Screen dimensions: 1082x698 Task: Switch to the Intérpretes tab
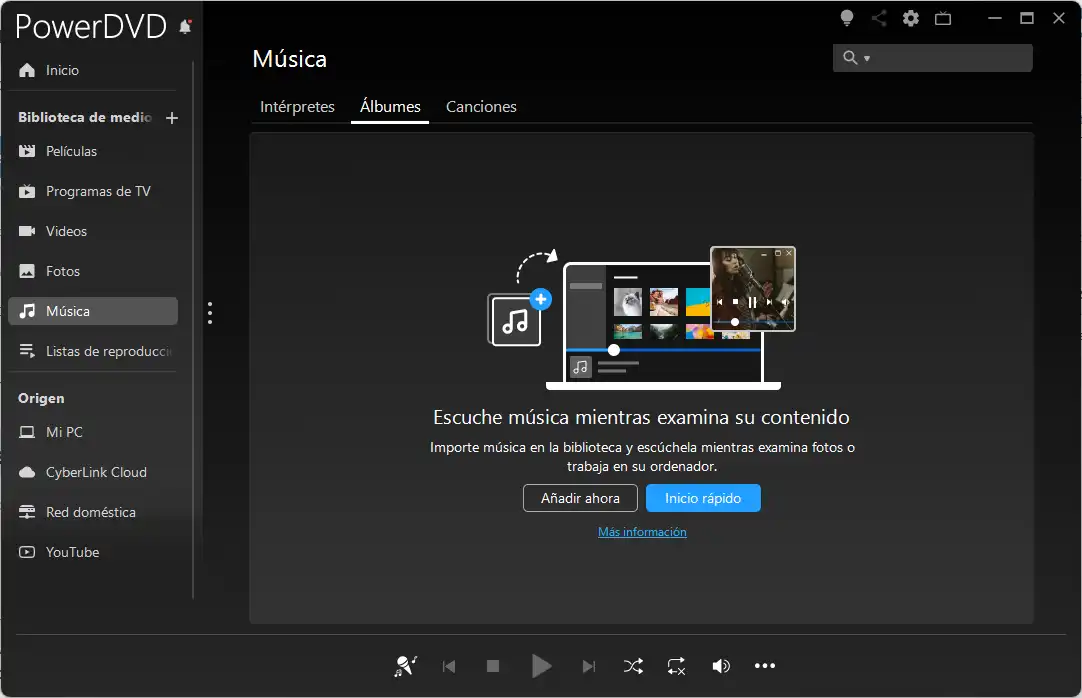click(297, 107)
